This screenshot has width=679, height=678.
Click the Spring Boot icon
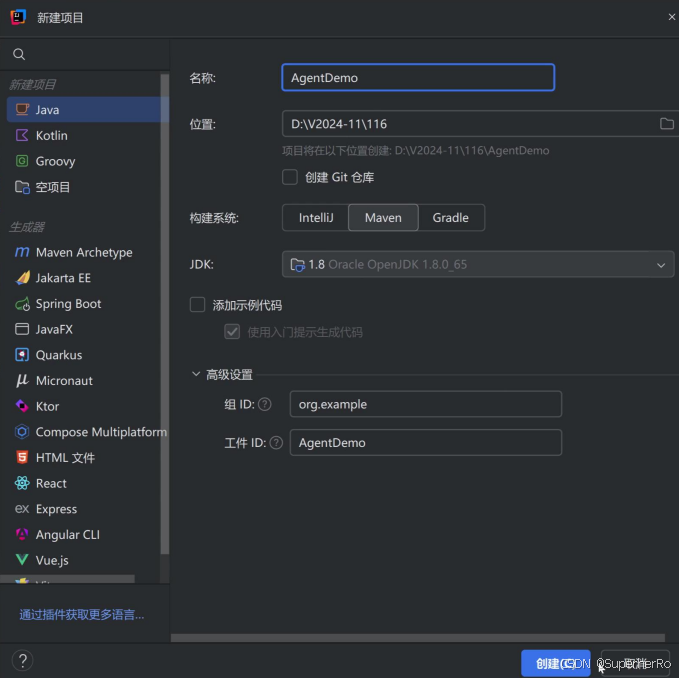(x=22, y=304)
